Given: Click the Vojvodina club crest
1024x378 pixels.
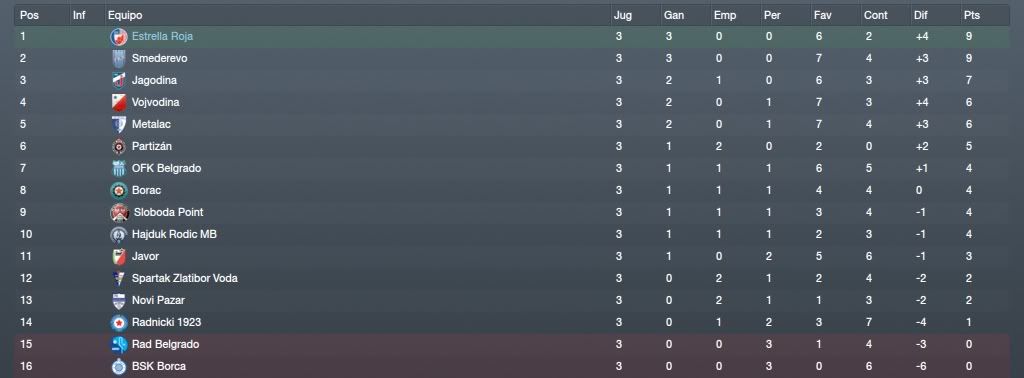Looking at the screenshot, I should (x=118, y=102).
